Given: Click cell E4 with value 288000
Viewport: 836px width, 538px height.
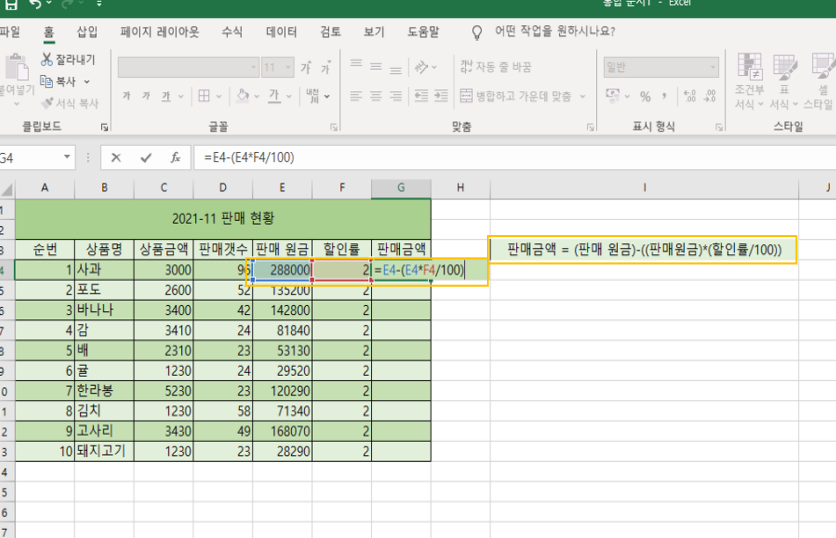Looking at the screenshot, I should (282, 270).
